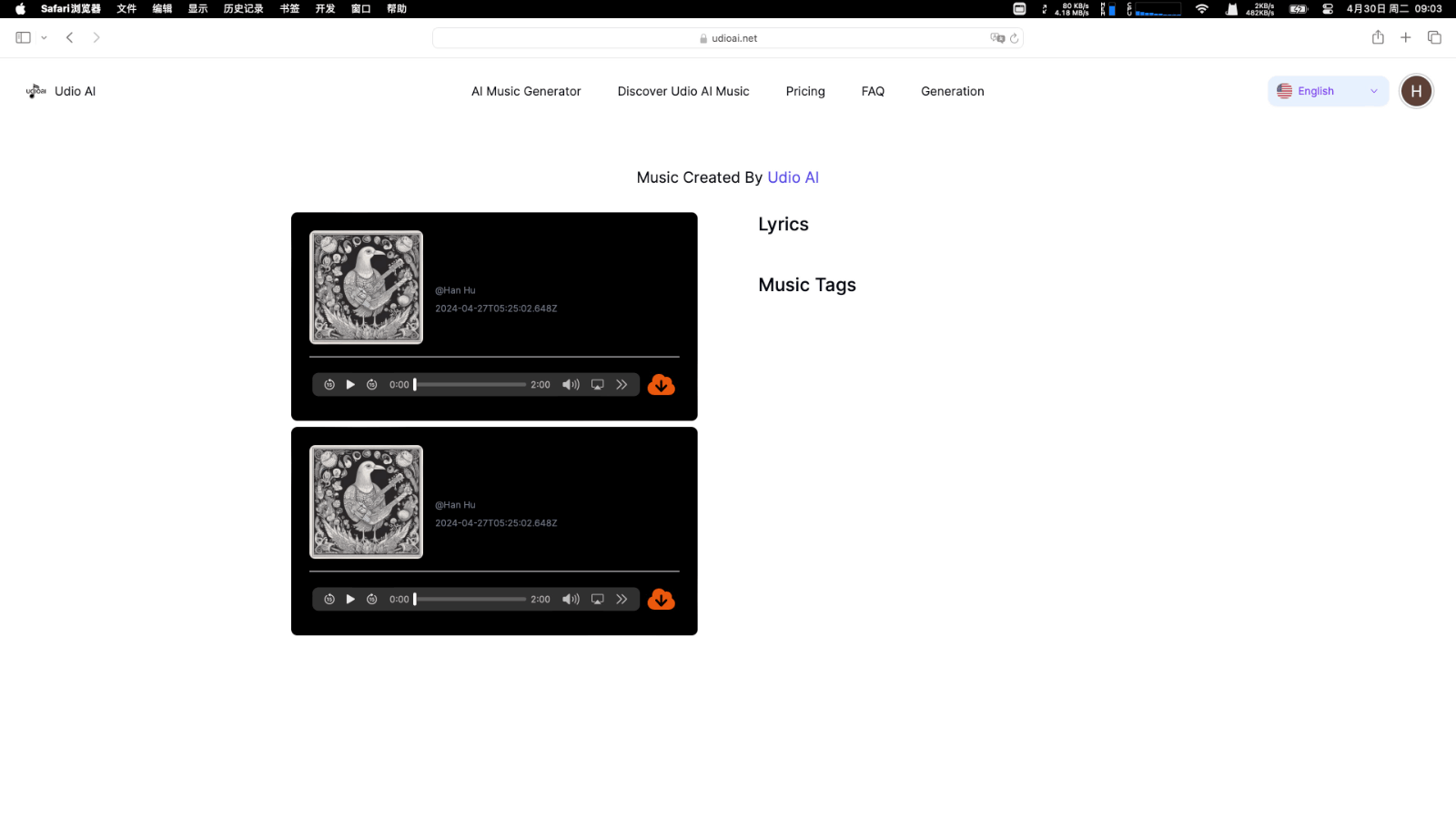Download the first track via orange cloud
1456x819 pixels.
coord(661,385)
